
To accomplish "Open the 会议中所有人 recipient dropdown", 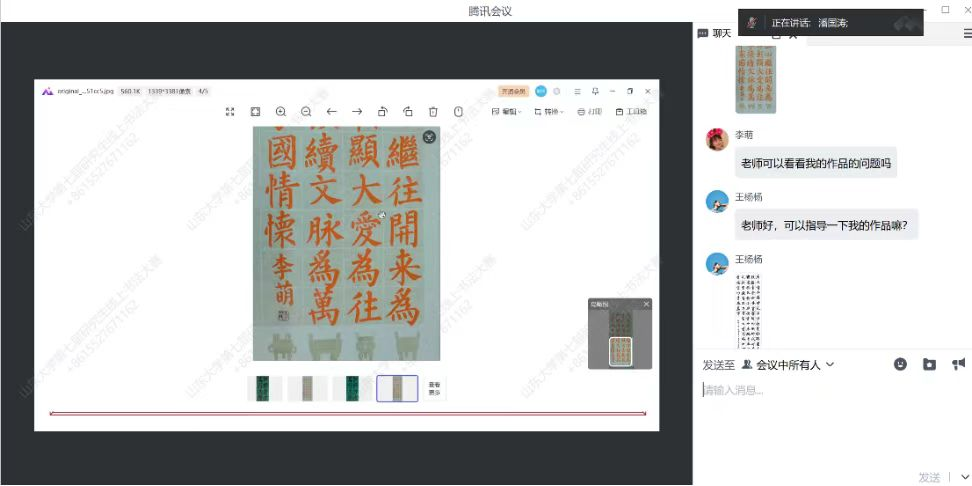I will tap(788, 365).
